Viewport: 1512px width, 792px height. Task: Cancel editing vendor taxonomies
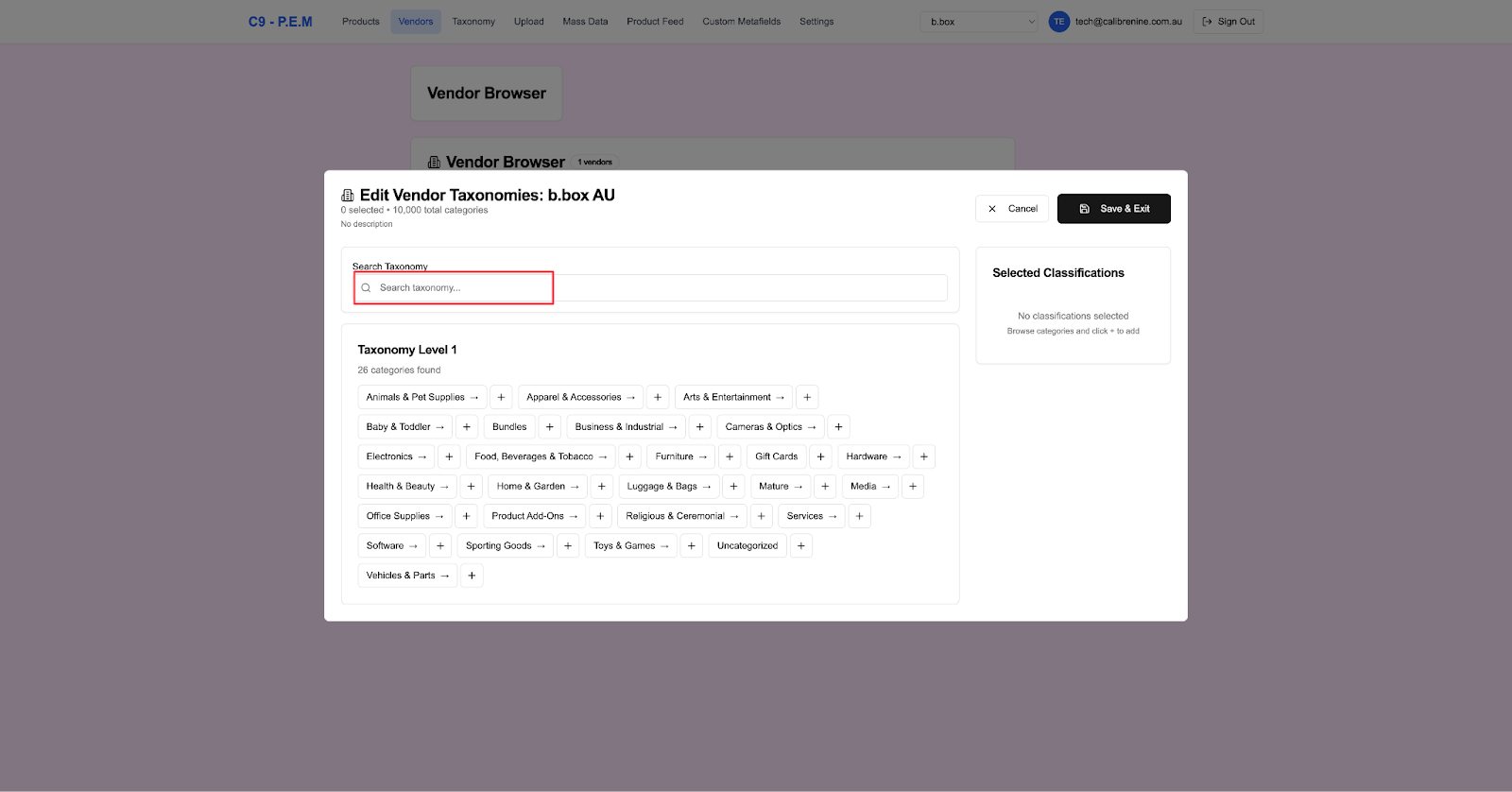click(x=1012, y=209)
